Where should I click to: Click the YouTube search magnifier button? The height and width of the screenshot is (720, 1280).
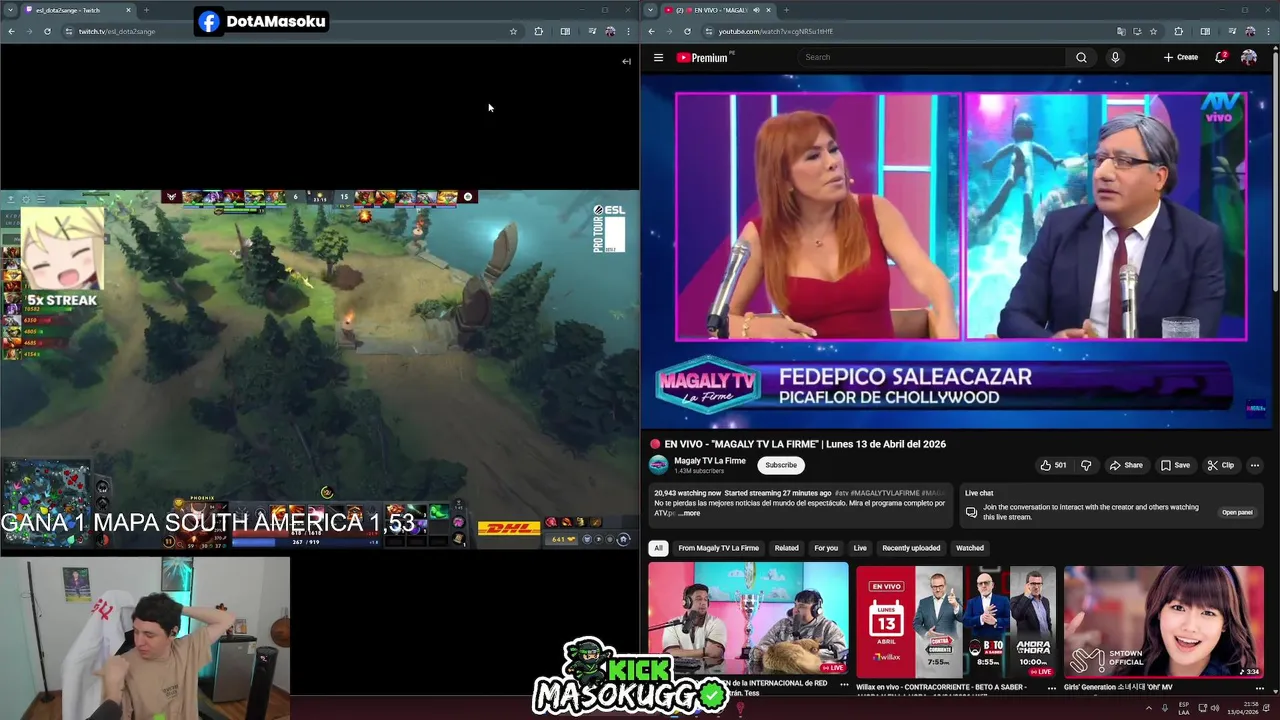1081,57
